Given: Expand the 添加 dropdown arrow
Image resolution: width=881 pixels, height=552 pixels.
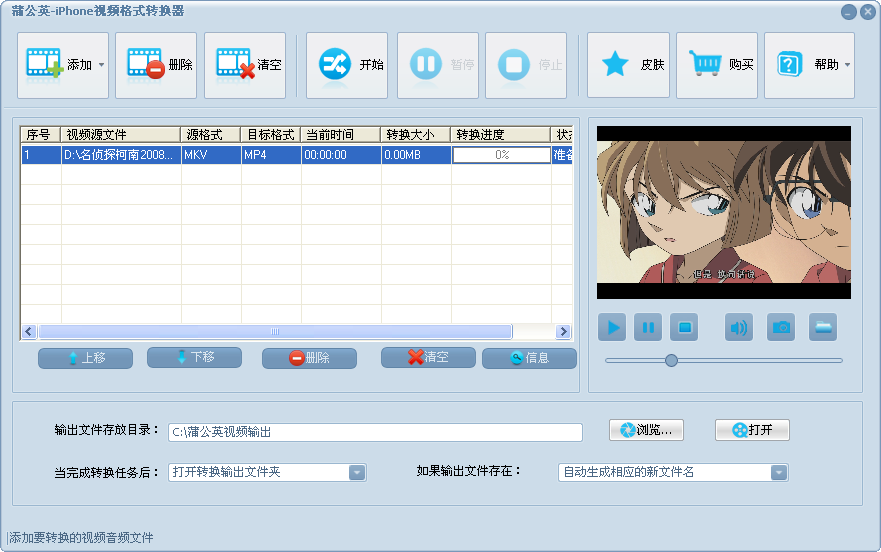Looking at the screenshot, I should coord(102,65).
